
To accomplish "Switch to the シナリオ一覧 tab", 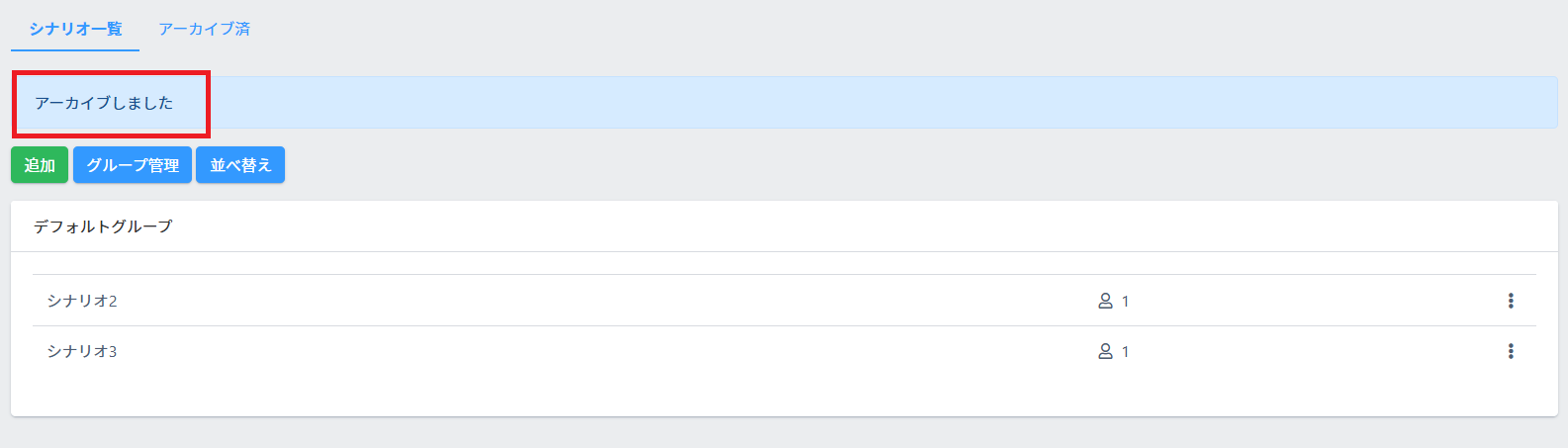I will click(x=75, y=29).
